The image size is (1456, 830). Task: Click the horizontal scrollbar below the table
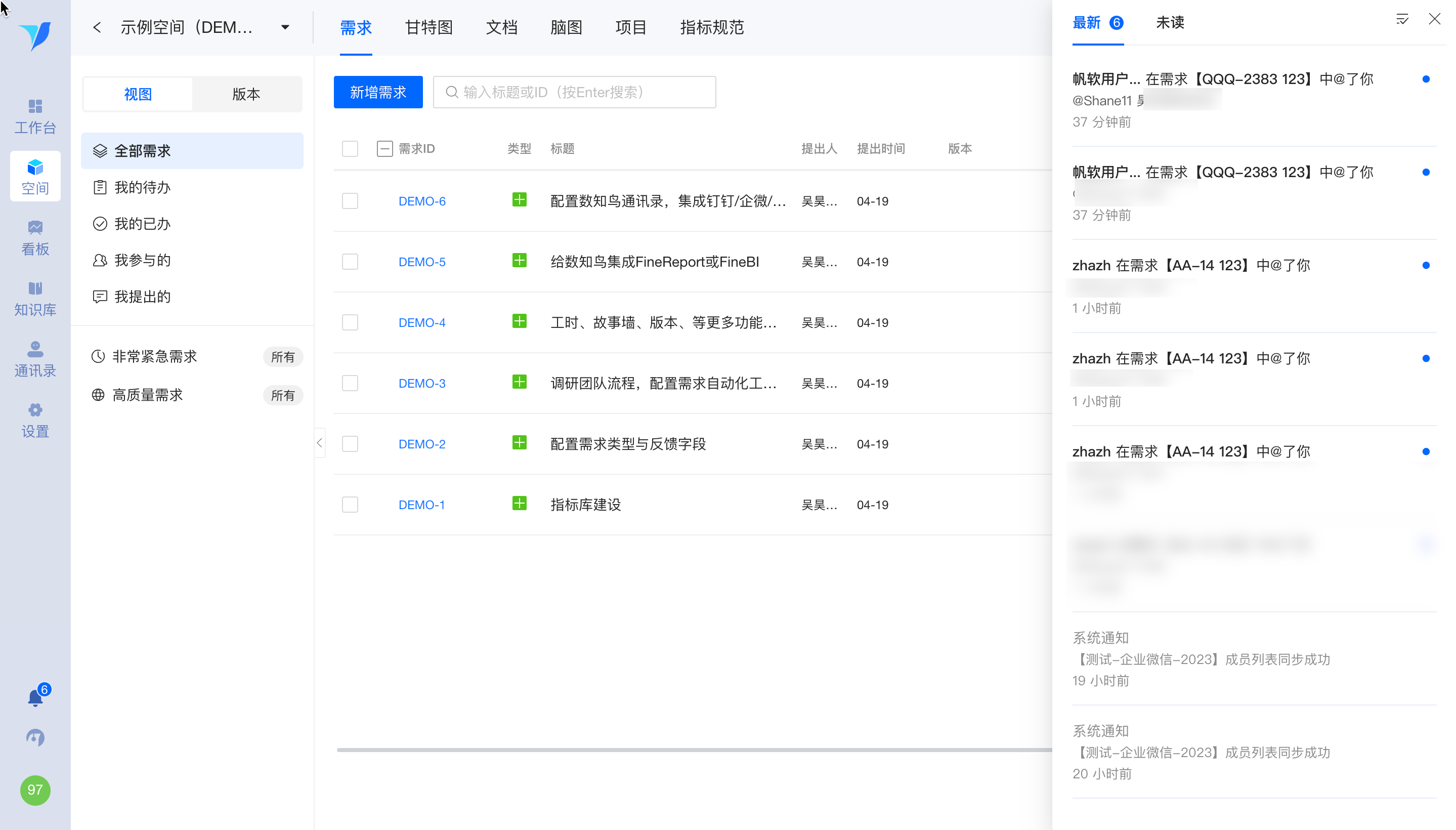(x=684, y=750)
